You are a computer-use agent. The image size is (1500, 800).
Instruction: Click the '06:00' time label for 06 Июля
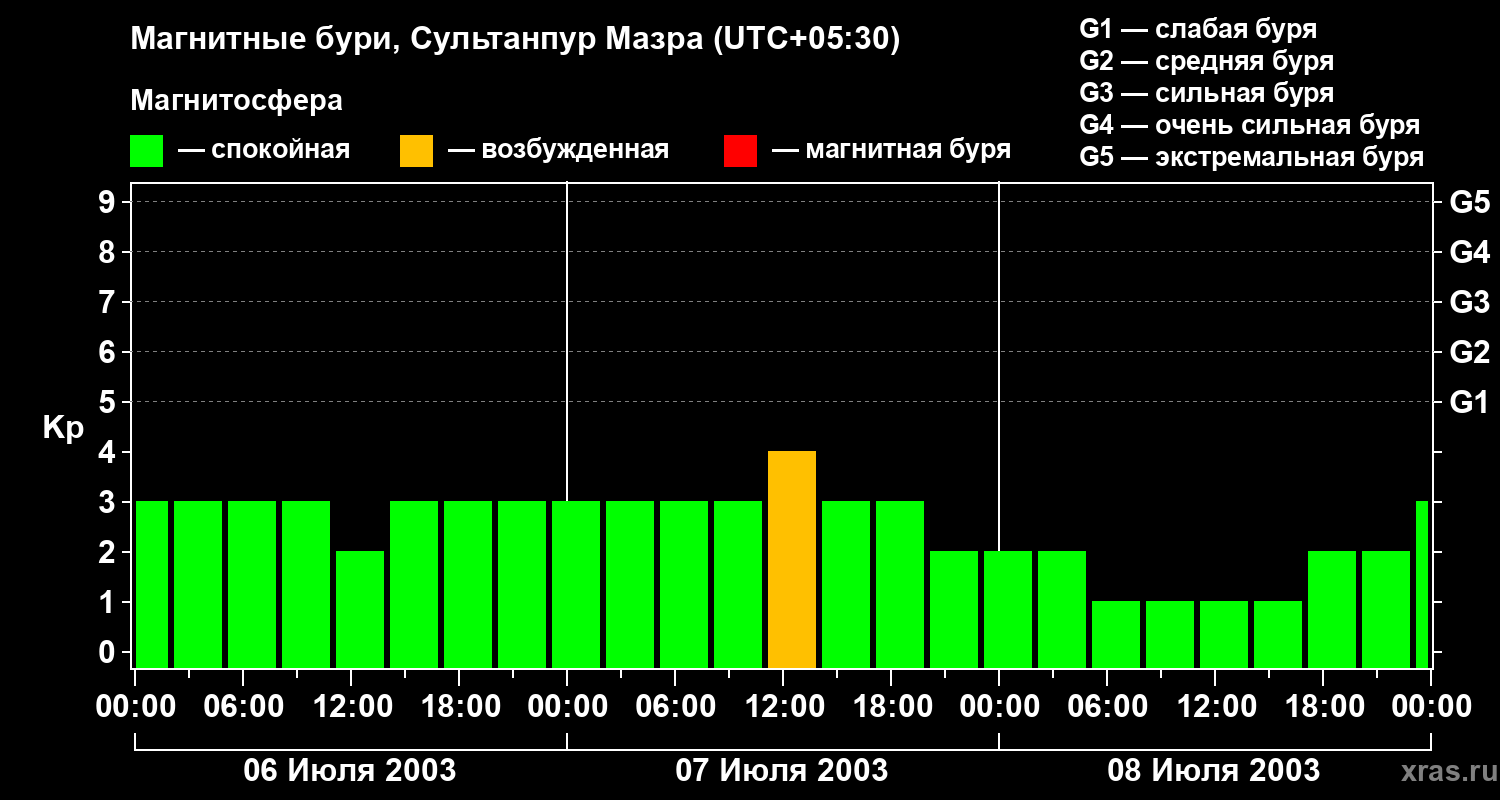(242, 707)
